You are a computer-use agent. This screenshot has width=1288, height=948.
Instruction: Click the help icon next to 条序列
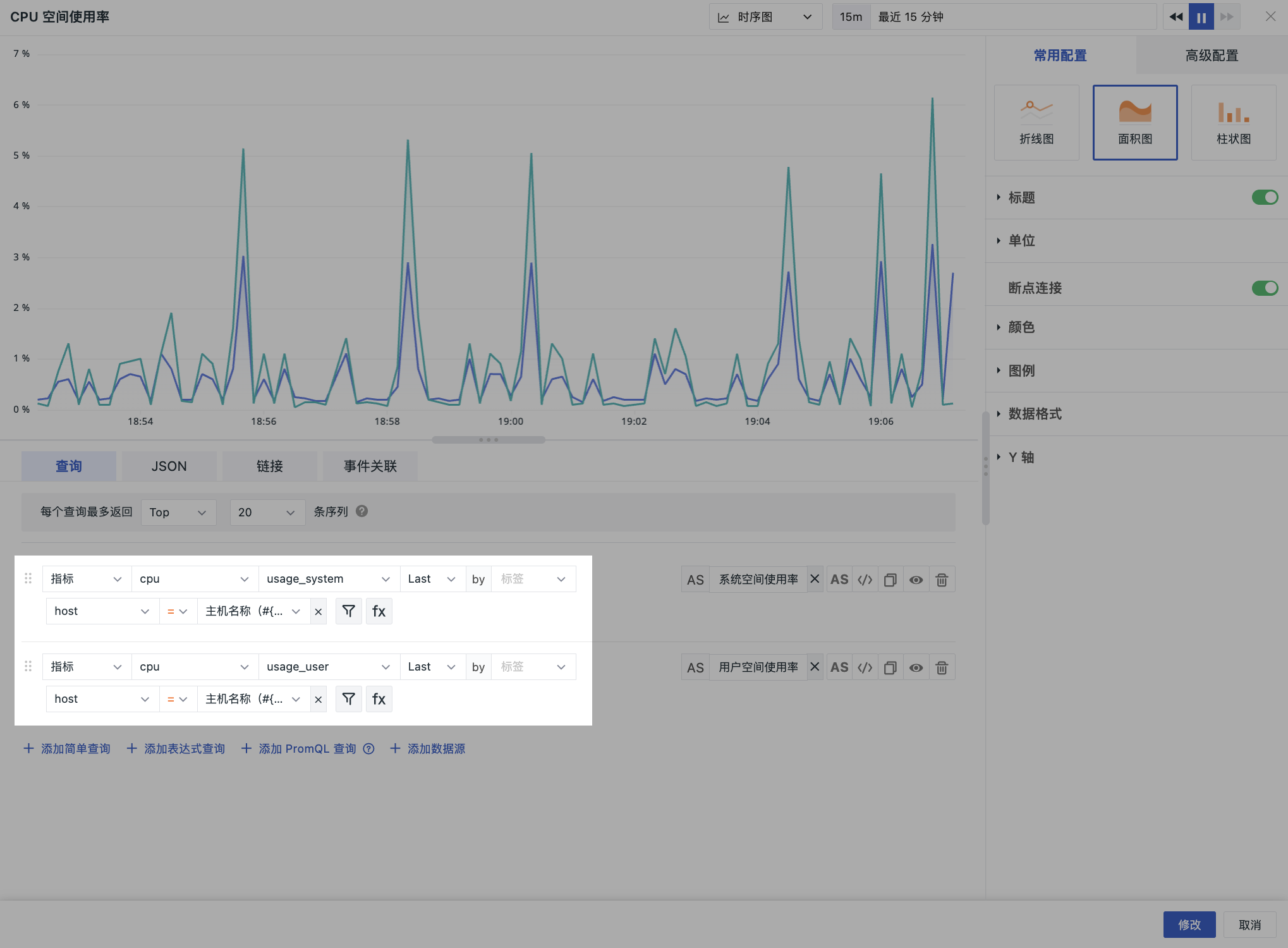tap(361, 511)
